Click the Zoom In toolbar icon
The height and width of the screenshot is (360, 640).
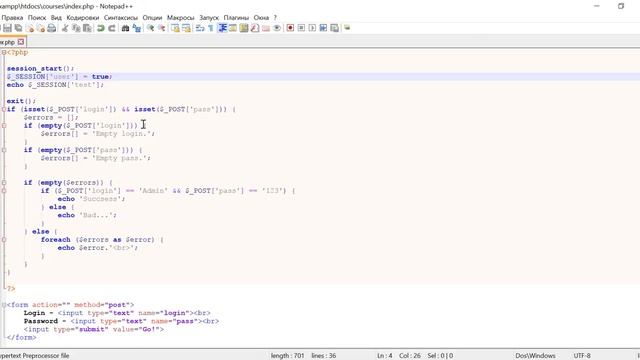point(151,28)
